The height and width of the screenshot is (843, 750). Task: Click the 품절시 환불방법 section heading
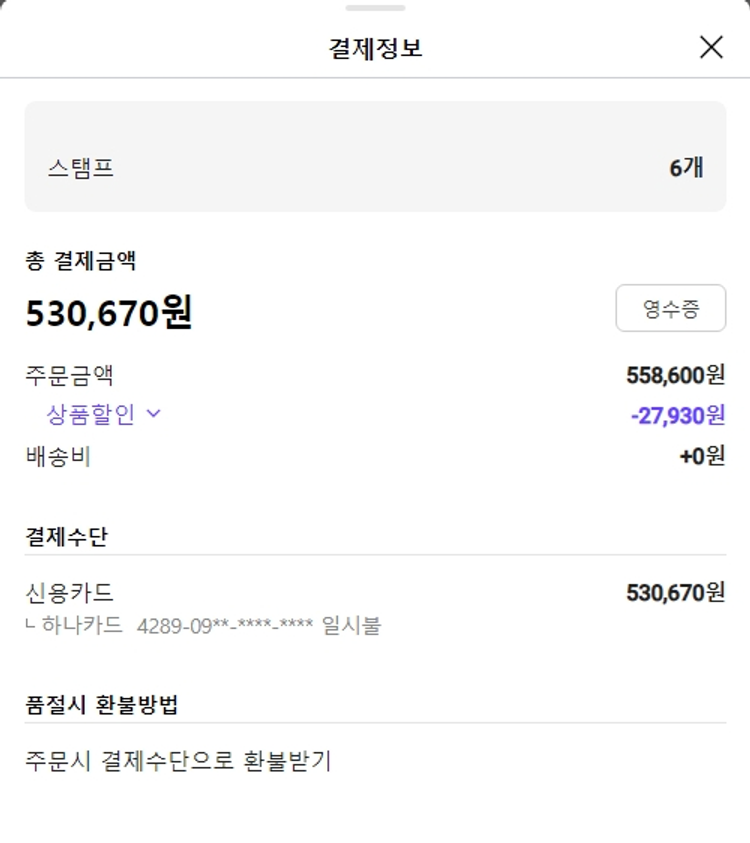pyautogui.click(x=101, y=704)
